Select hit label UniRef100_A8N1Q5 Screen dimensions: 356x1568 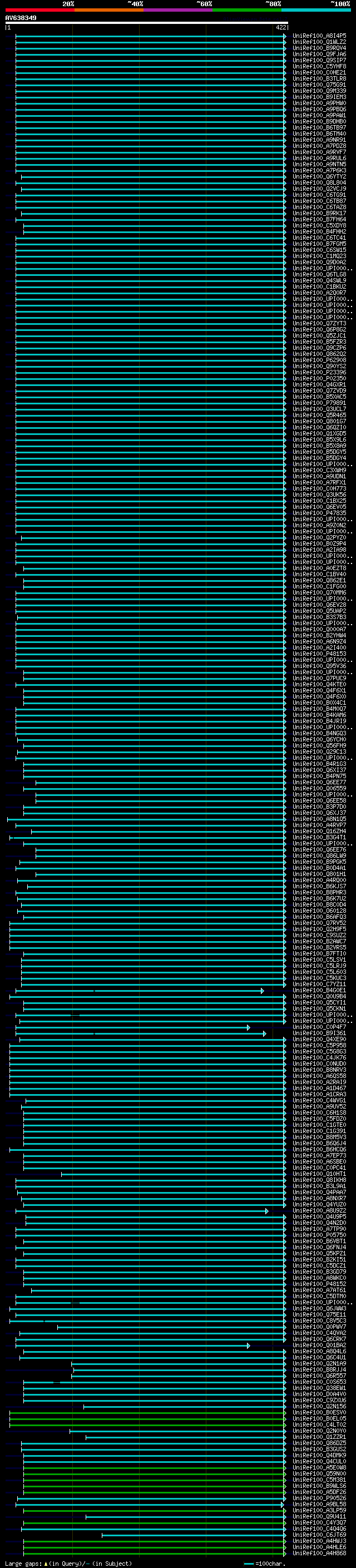pyautogui.click(x=319, y=819)
